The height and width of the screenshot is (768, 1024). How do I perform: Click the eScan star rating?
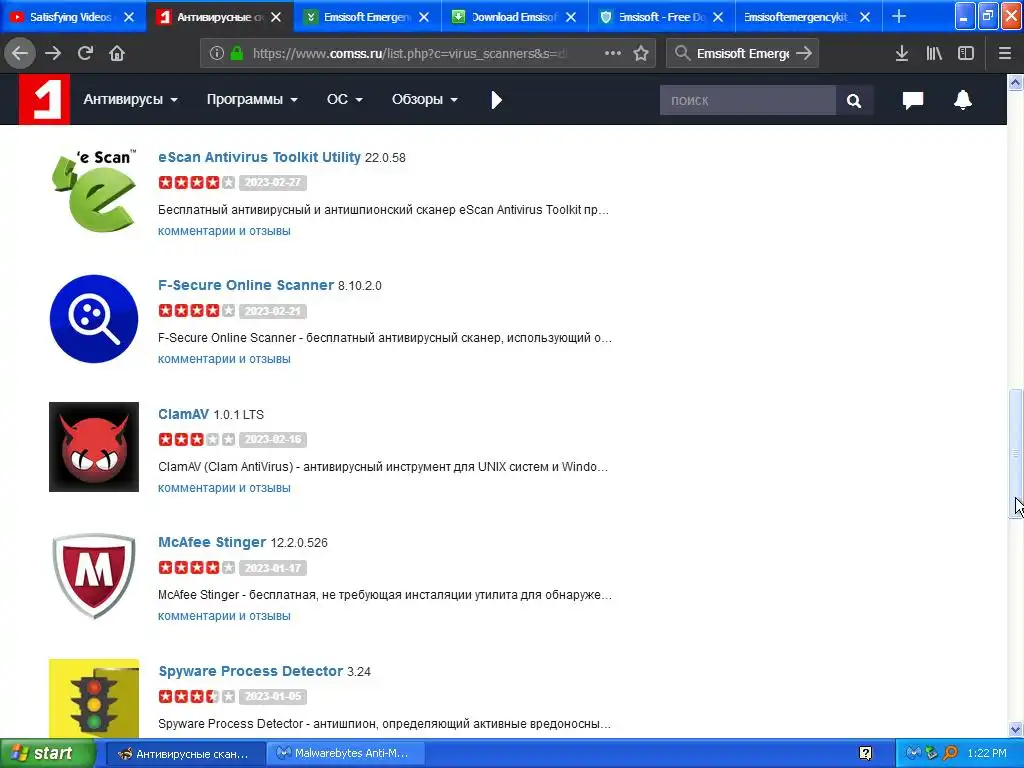tap(197, 182)
